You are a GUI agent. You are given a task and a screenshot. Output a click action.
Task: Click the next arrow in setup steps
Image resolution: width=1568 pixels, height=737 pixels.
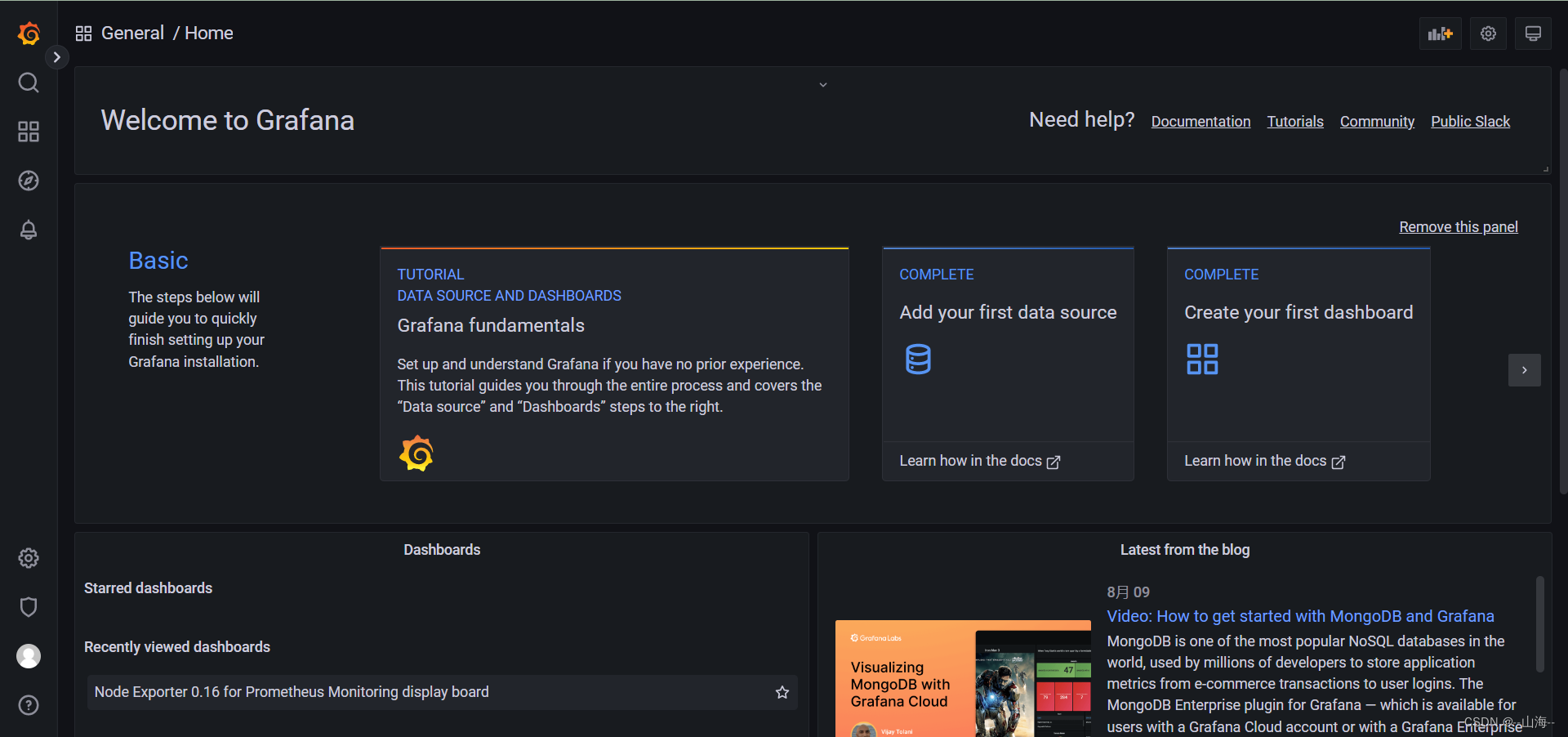(x=1524, y=370)
